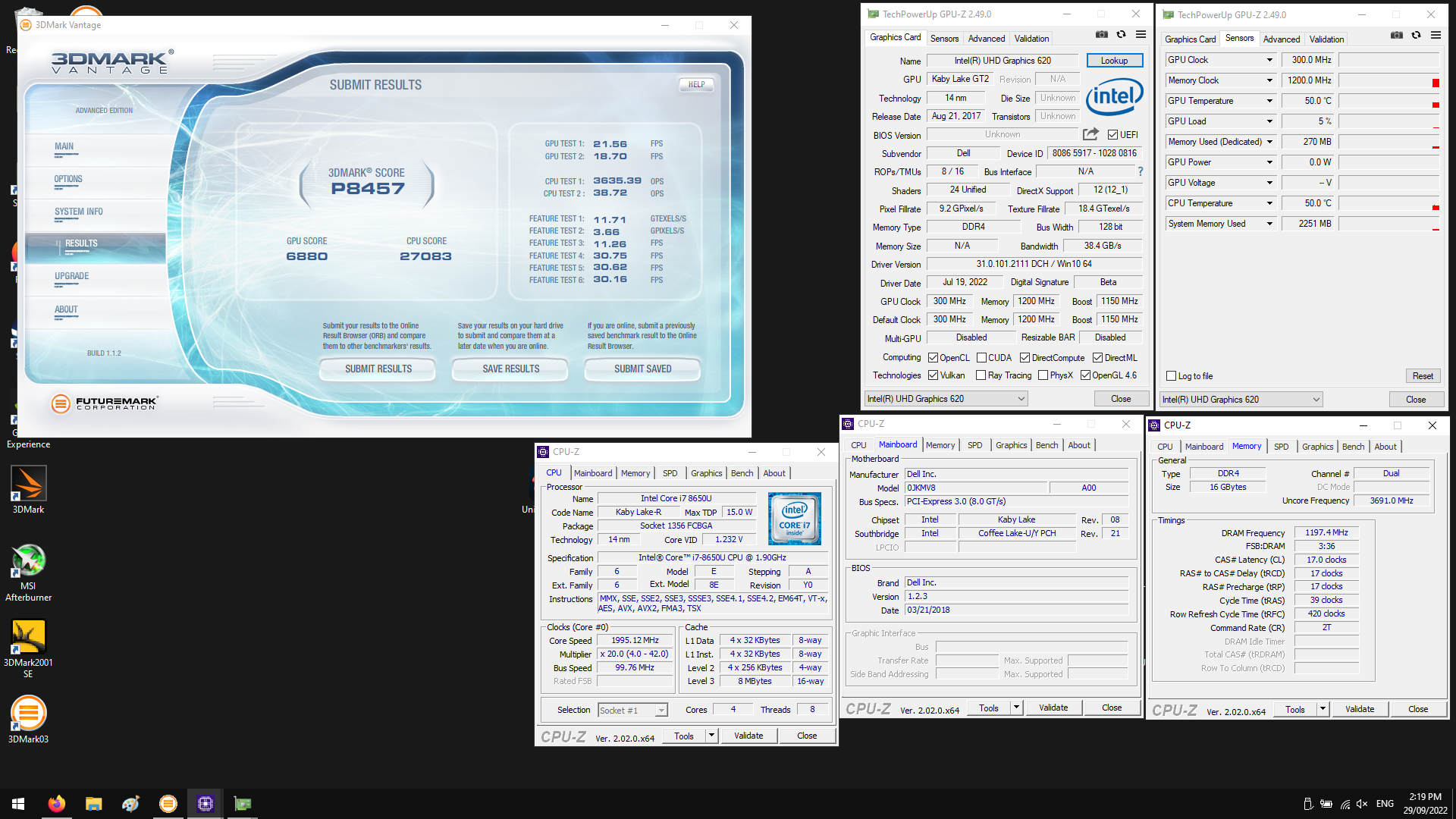Click 3DMark Vantage taskbar icon
The width and height of the screenshot is (1456, 819).
point(168,804)
